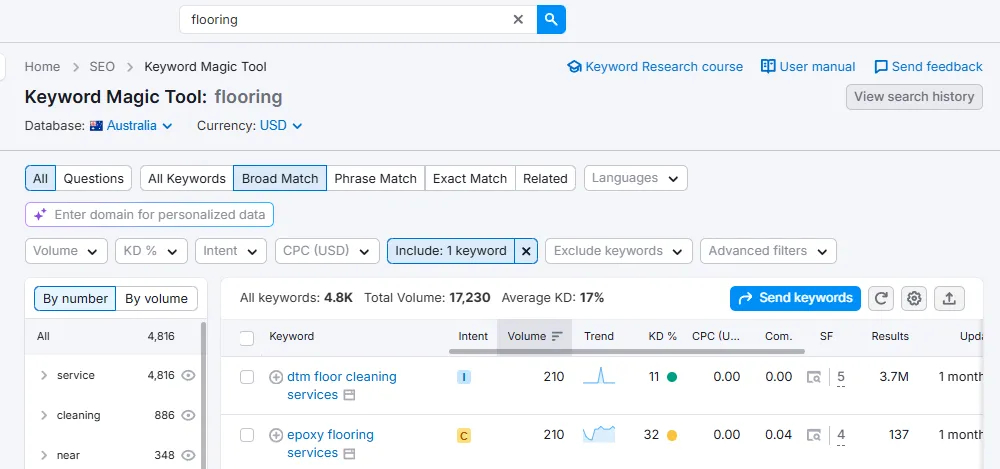Group keywords By volume

click(156, 299)
